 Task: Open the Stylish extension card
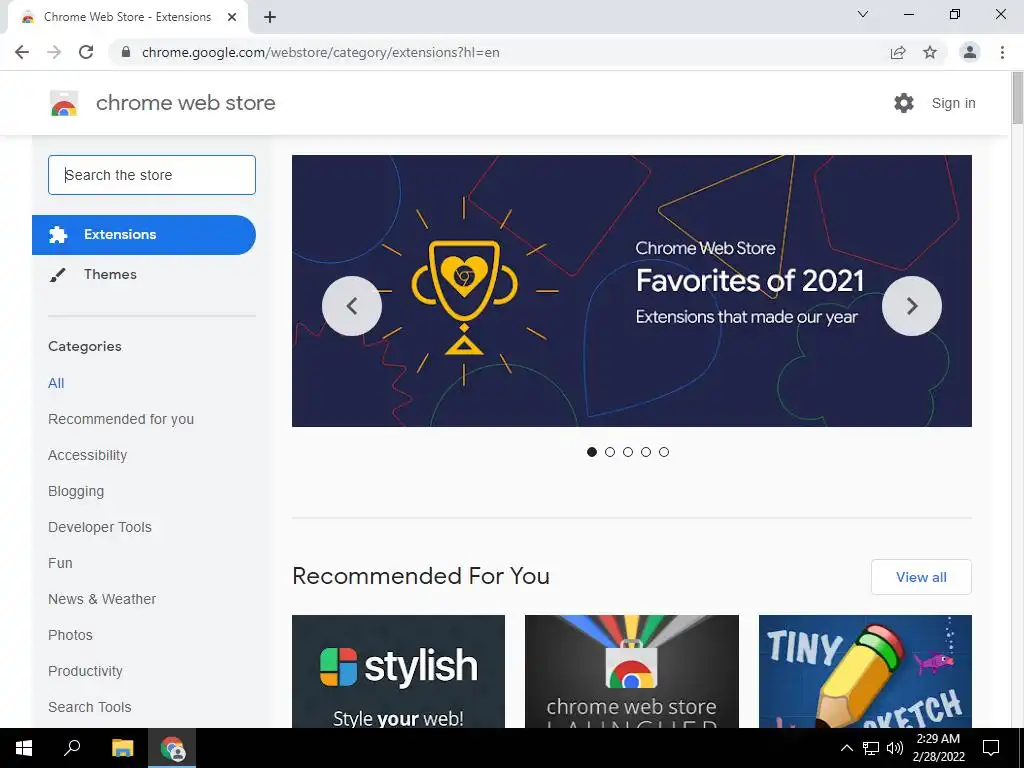click(398, 671)
